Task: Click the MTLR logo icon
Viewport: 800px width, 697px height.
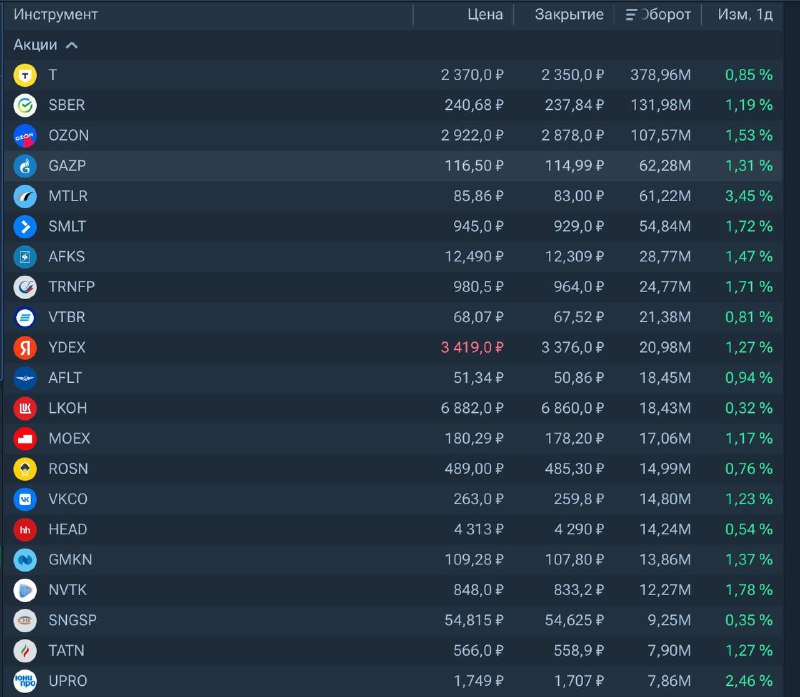Action: (25, 196)
